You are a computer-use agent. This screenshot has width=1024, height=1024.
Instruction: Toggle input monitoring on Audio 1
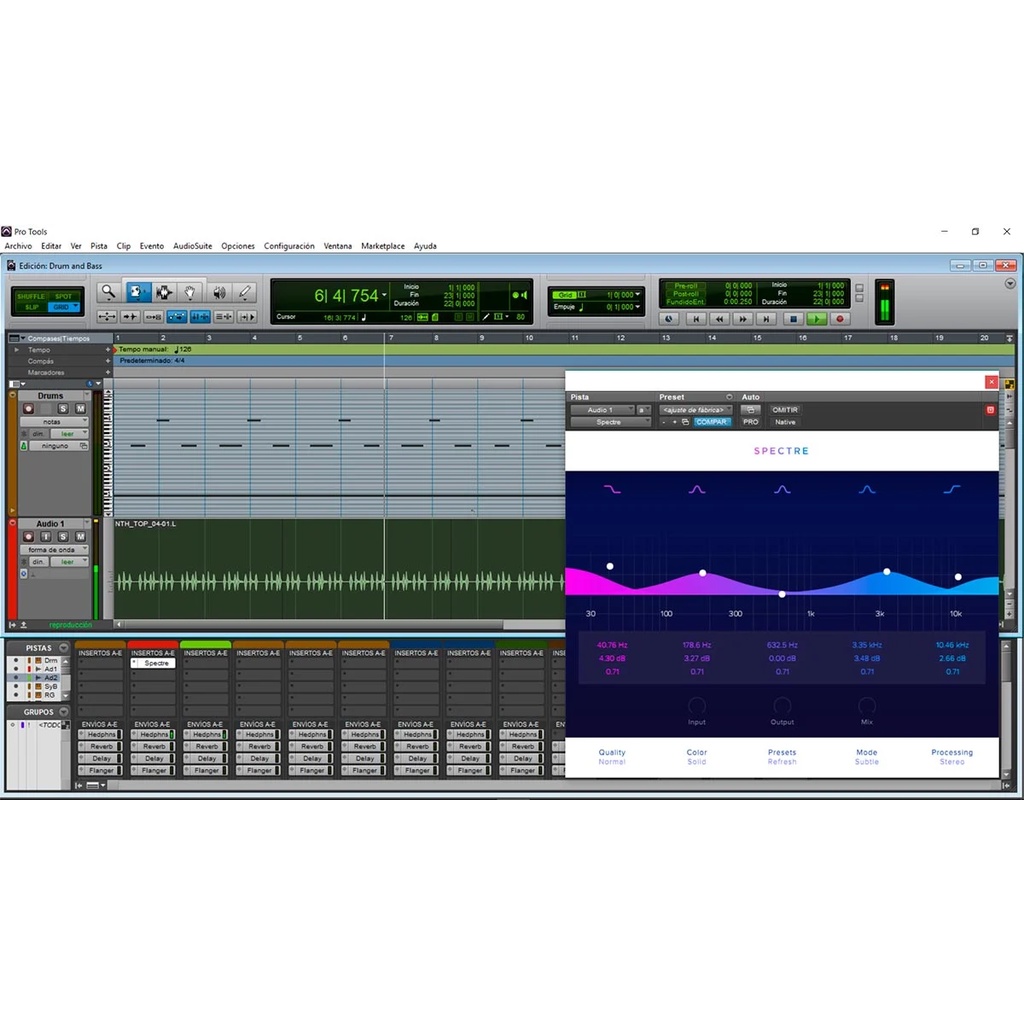pos(46,536)
